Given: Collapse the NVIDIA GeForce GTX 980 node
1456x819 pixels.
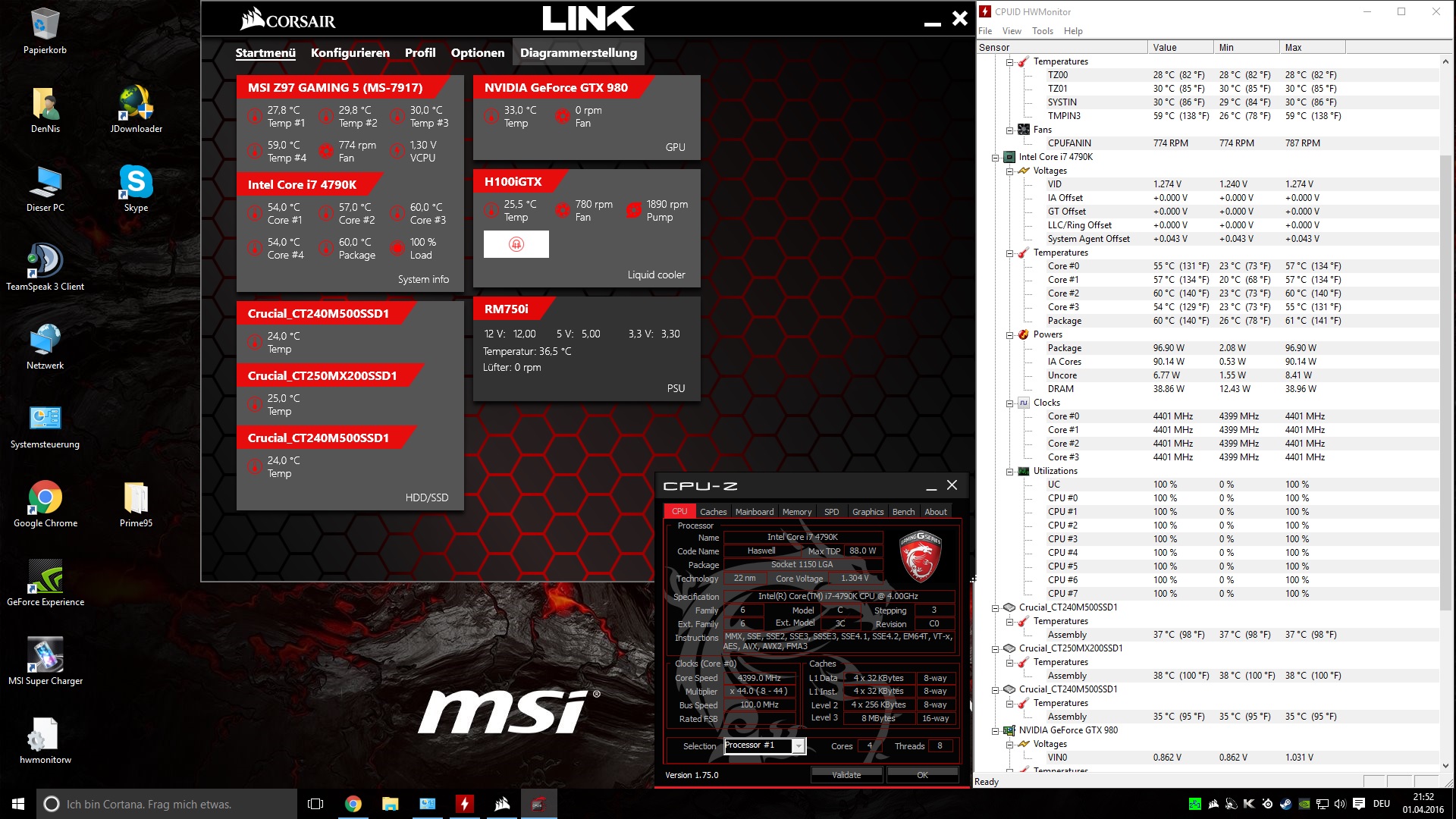Looking at the screenshot, I should pos(995,731).
